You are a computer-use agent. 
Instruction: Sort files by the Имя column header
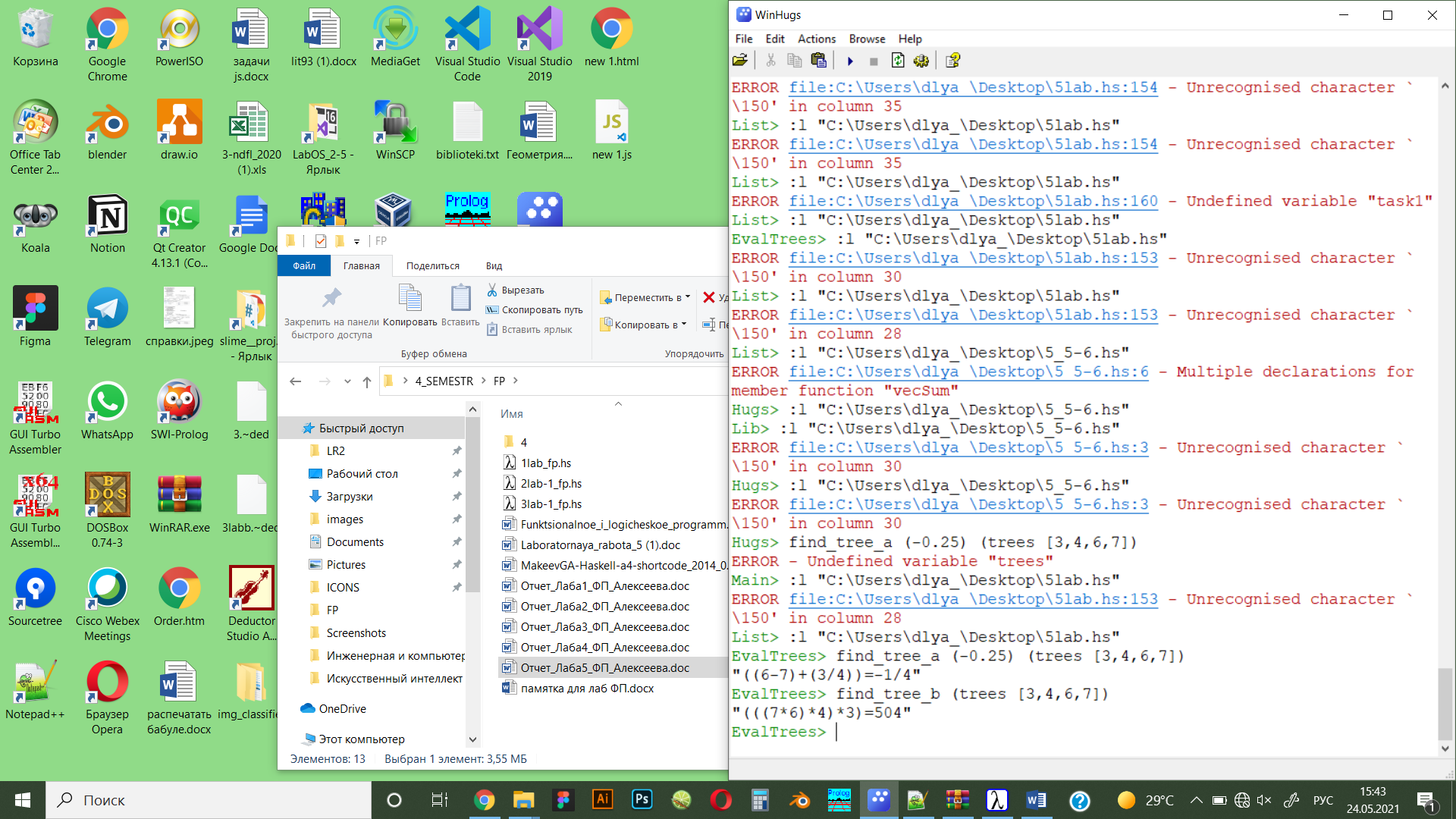(512, 414)
